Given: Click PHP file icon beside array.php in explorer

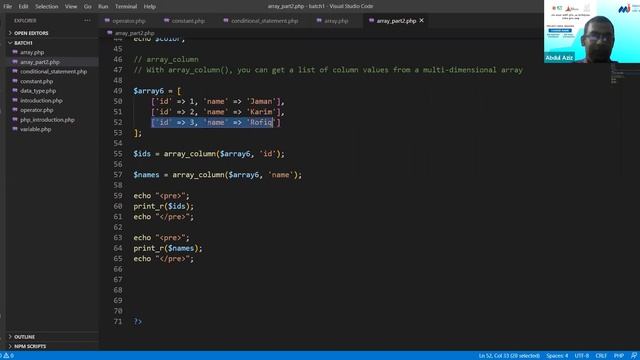Looking at the screenshot, I should (15, 52).
